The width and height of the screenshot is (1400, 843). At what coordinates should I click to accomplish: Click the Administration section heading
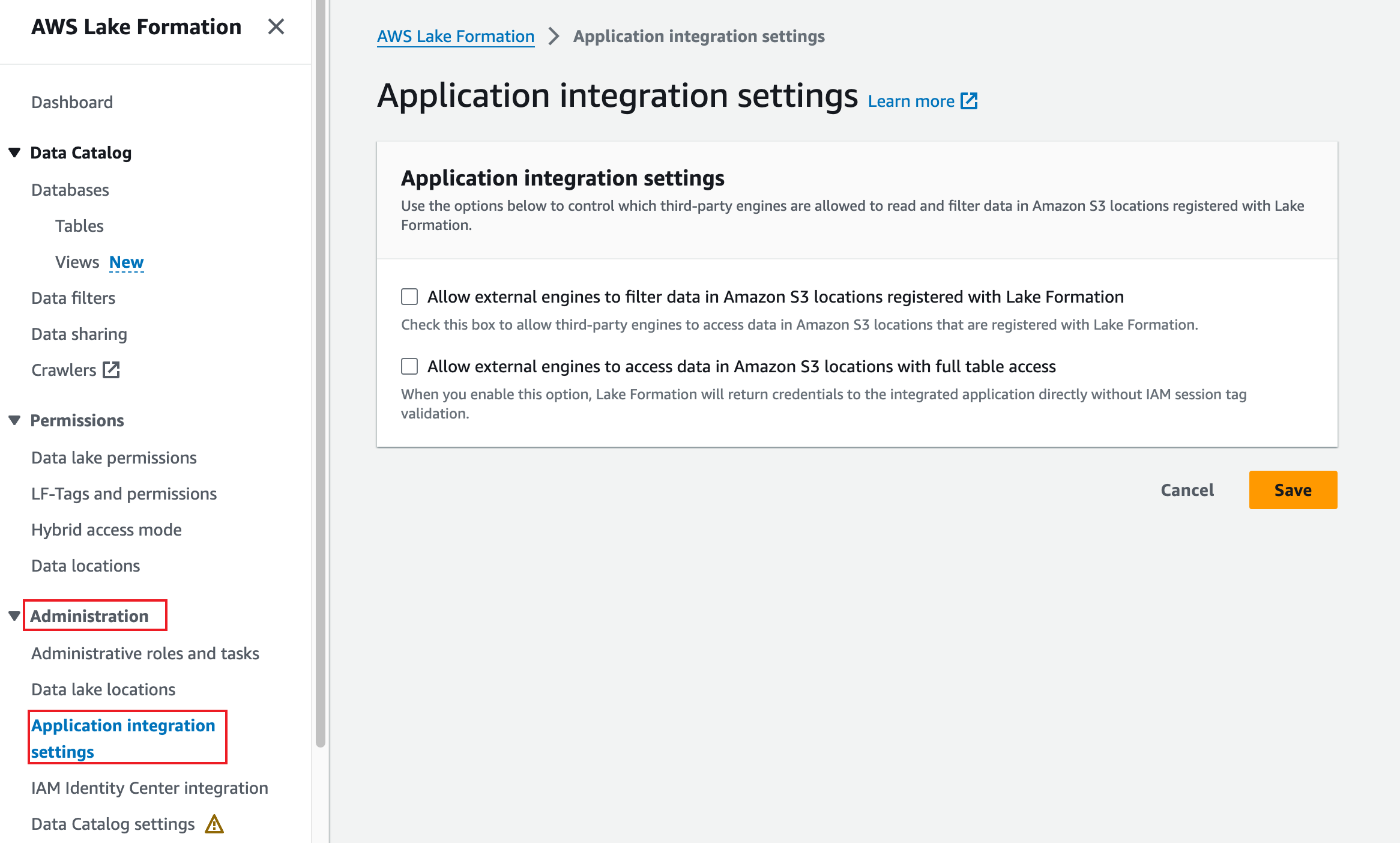click(89, 616)
